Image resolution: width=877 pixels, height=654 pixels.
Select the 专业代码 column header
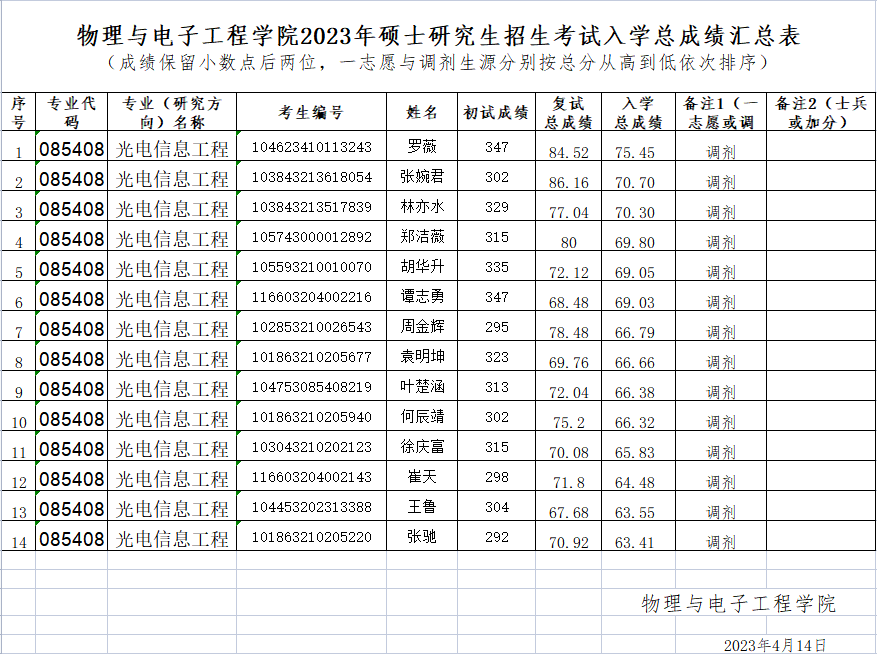tap(71, 112)
